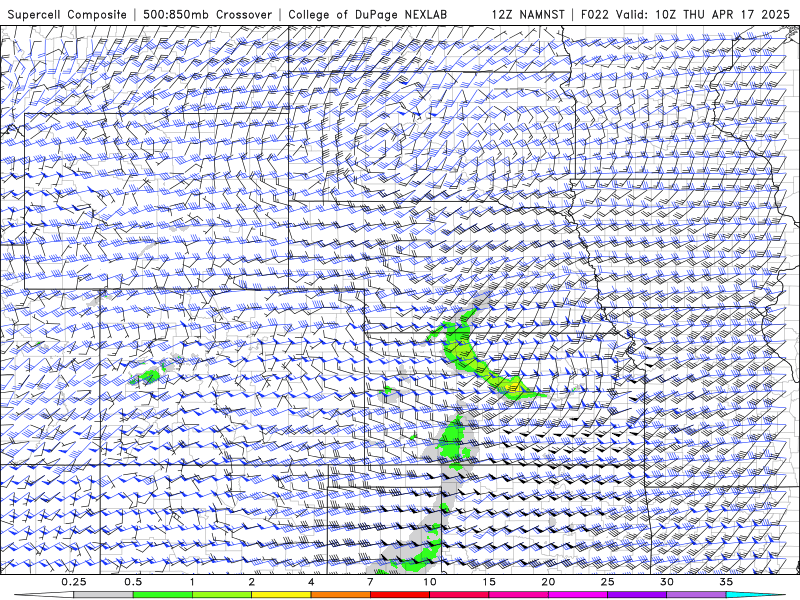Image resolution: width=800 pixels, height=600 pixels.
Task: Click the legend value 15
Action: coord(489,582)
